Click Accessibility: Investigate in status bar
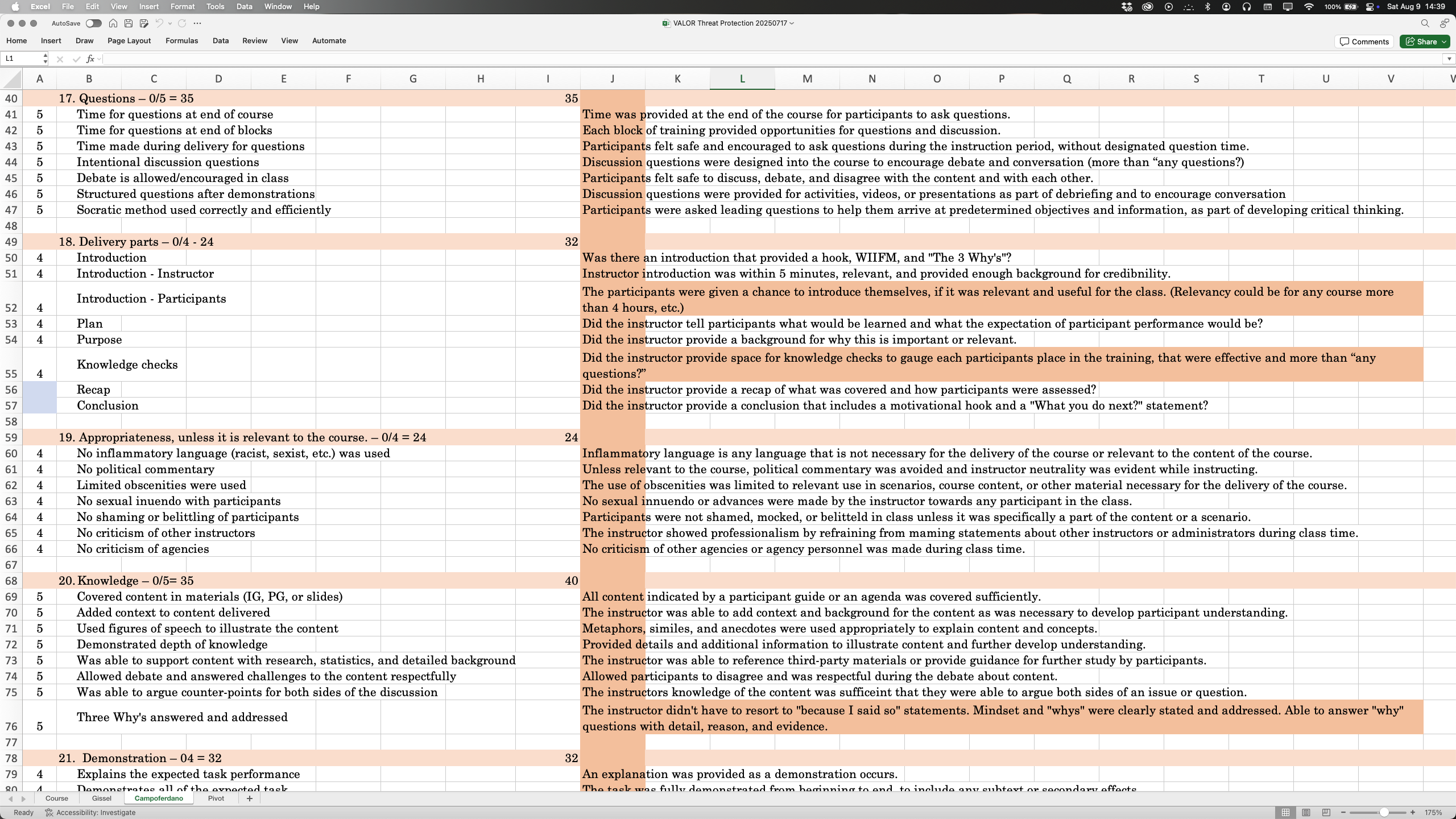The width and height of the screenshot is (1456, 819). 90,813
